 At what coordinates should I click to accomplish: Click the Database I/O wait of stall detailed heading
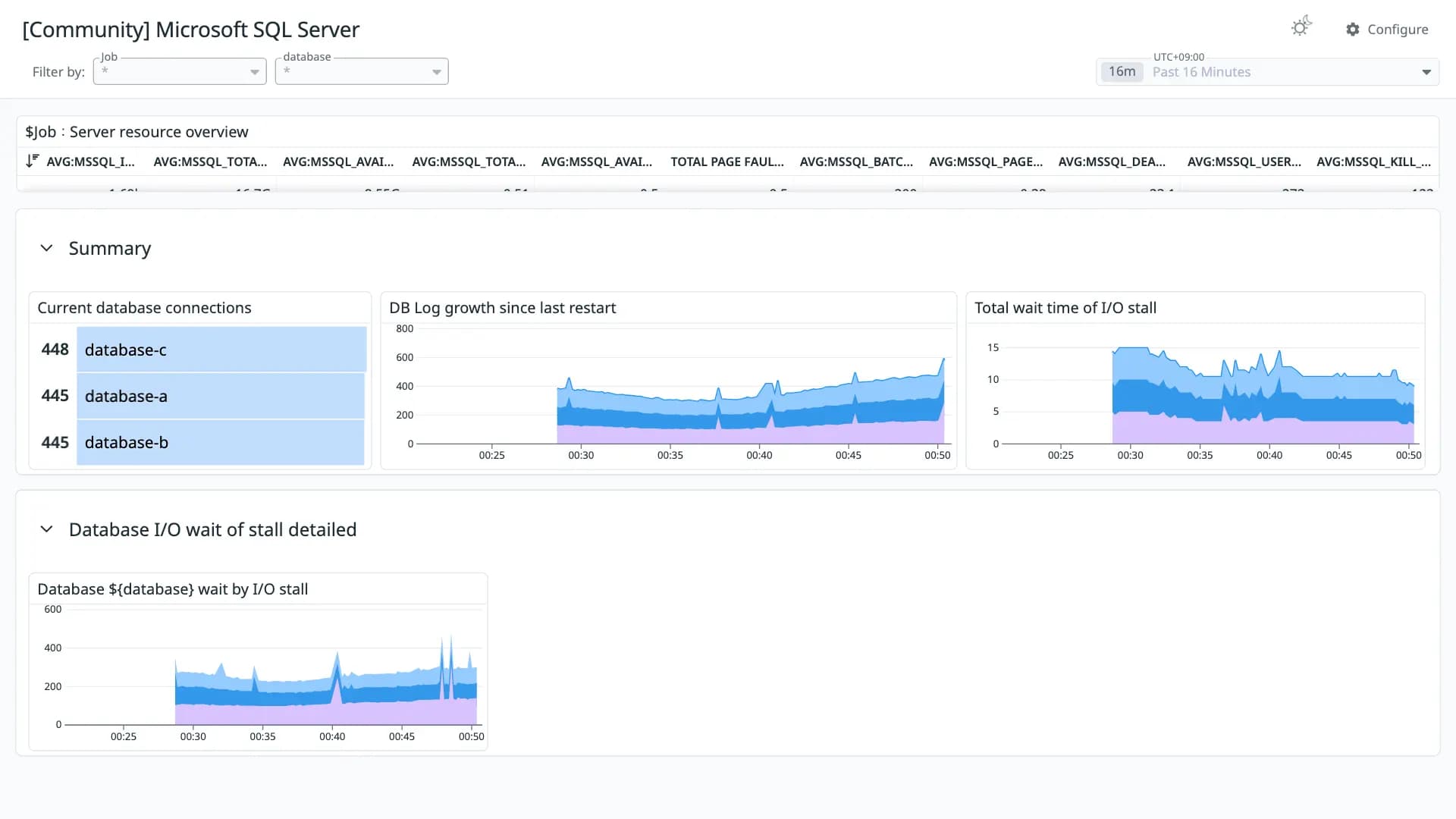tap(213, 529)
